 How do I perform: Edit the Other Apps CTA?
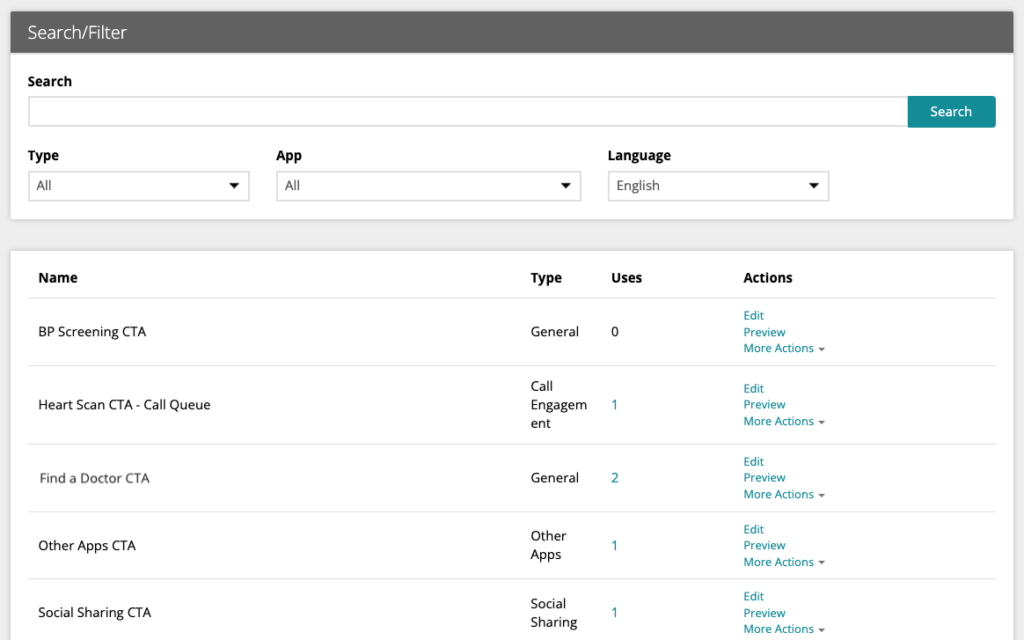pos(753,530)
